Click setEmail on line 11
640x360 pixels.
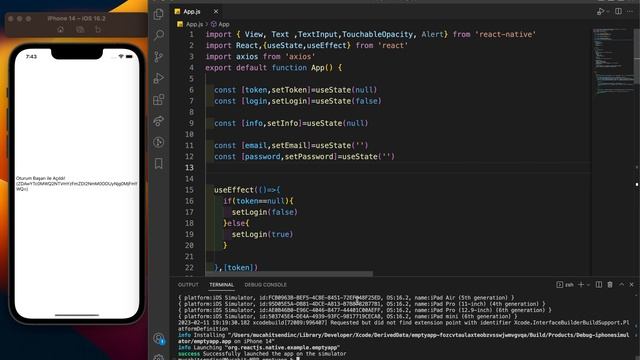(x=289, y=145)
